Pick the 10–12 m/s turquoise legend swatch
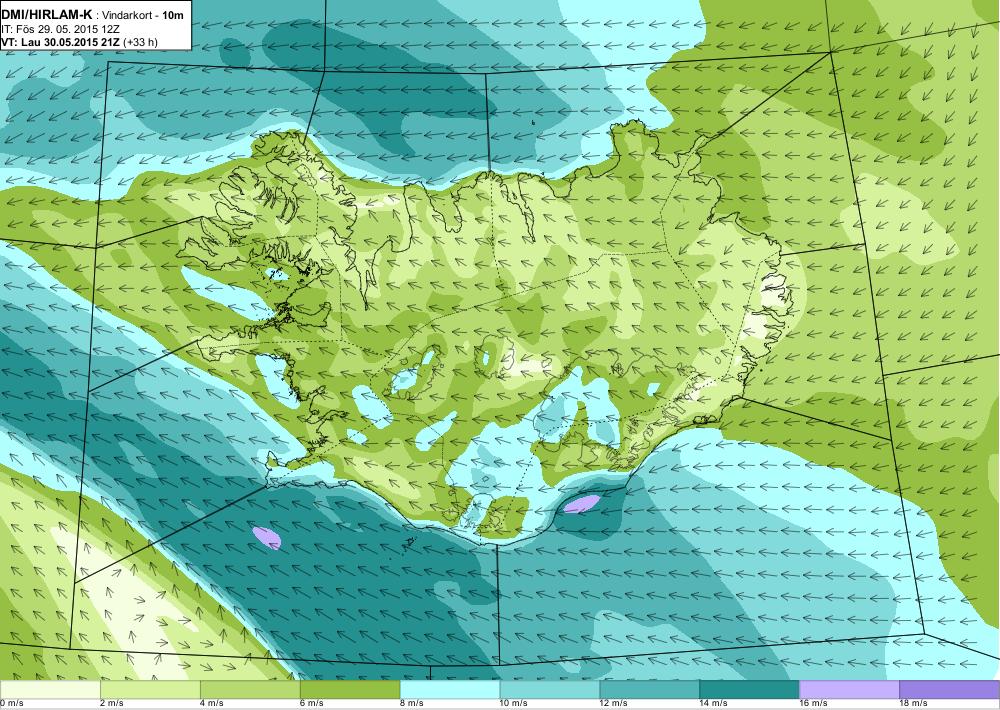This screenshot has height=710, width=1000. (x=550, y=689)
